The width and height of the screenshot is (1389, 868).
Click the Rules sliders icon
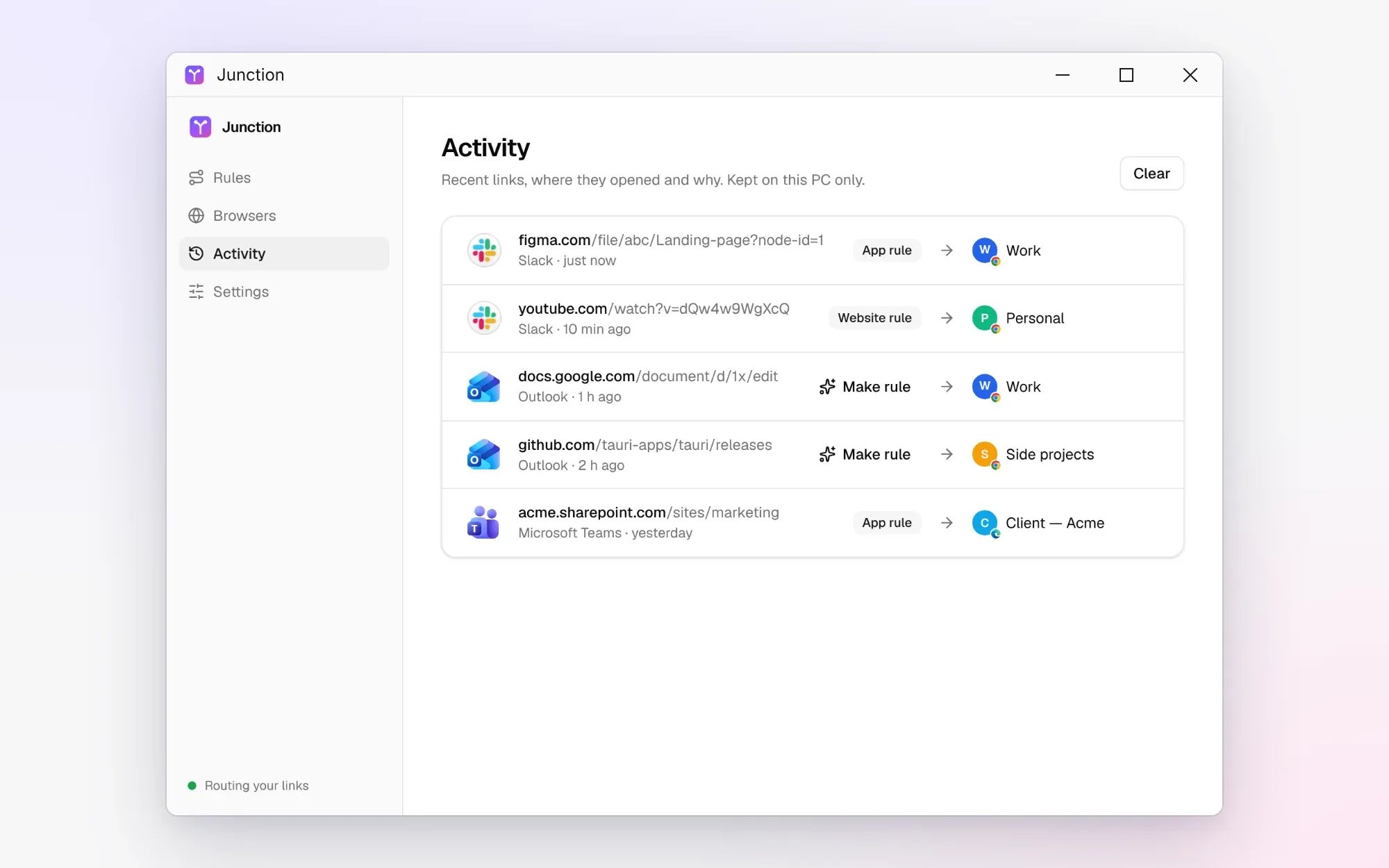(x=197, y=178)
